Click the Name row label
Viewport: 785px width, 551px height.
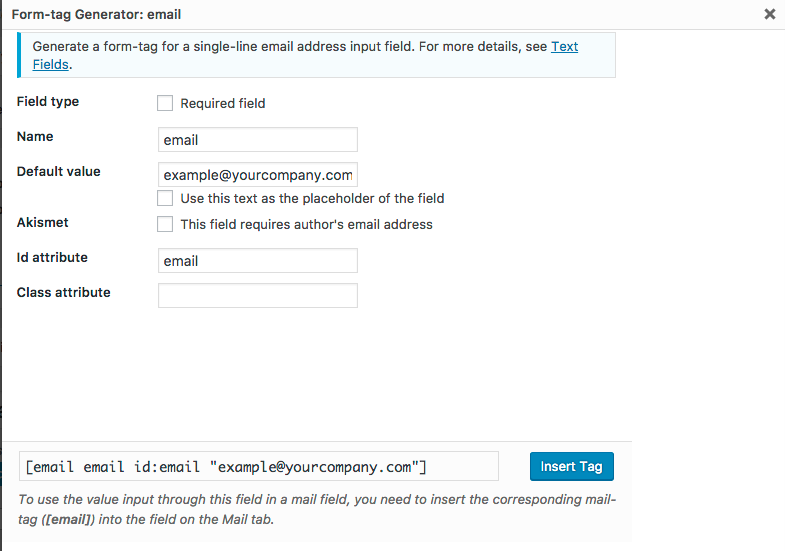click(x=35, y=137)
